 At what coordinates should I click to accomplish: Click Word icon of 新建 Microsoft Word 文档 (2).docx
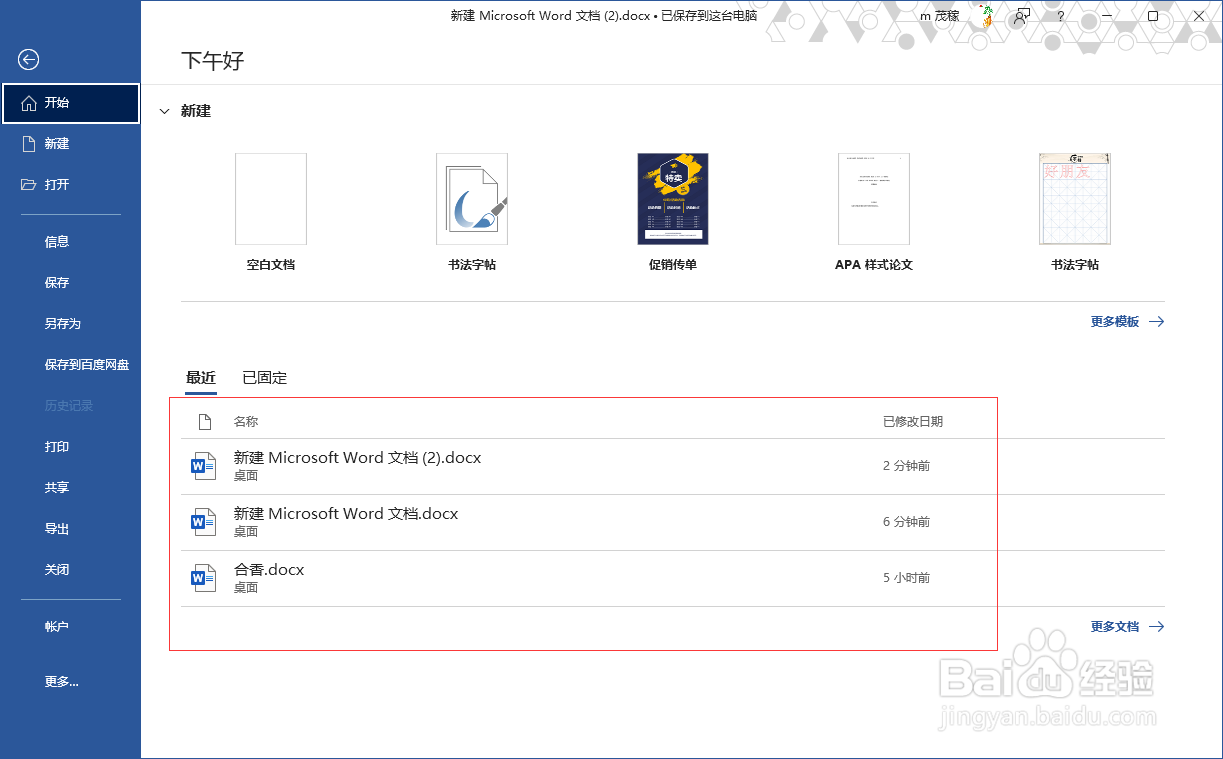[x=203, y=466]
